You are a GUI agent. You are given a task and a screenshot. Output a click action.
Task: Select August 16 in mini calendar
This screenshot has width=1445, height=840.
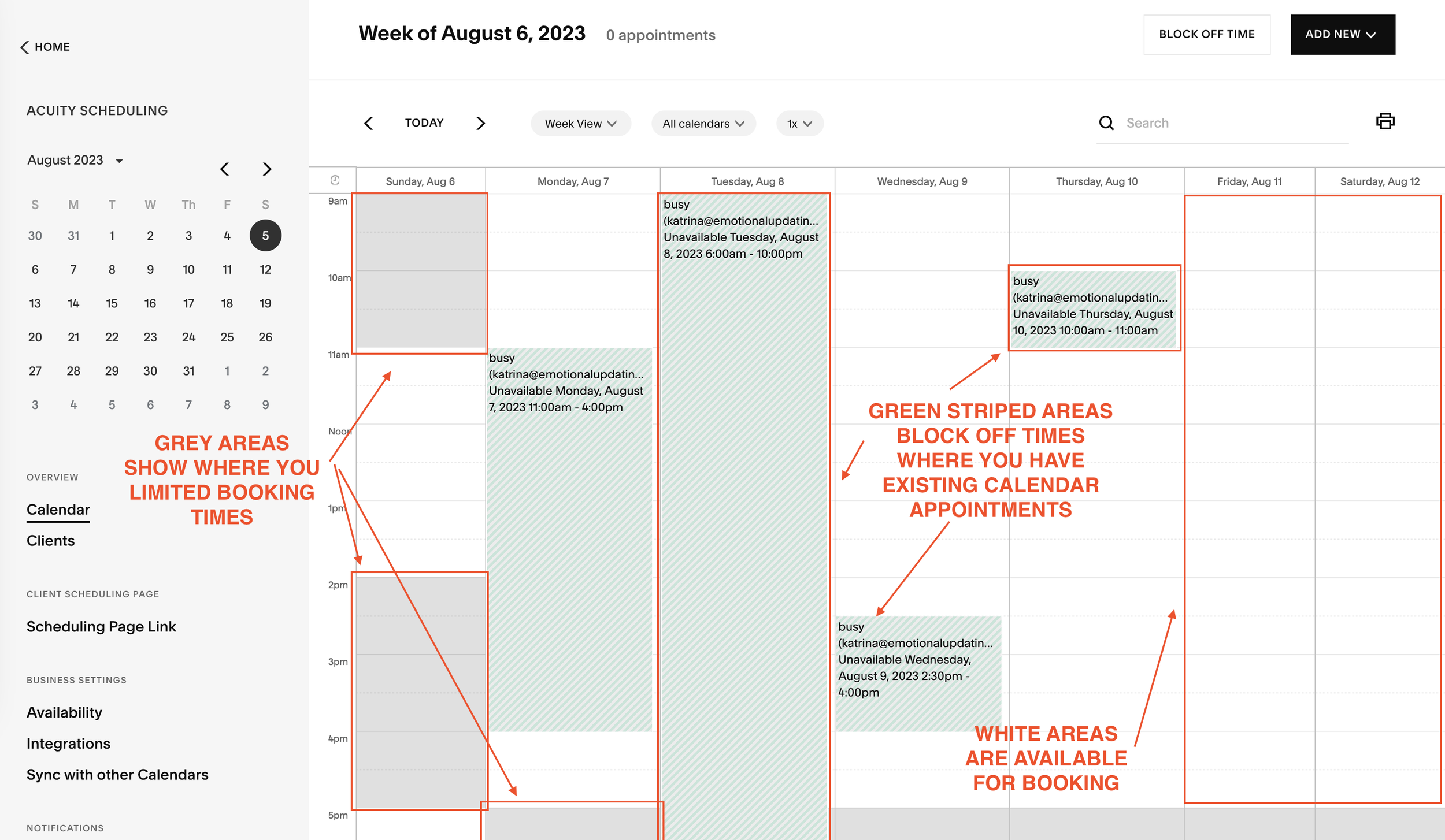tap(150, 303)
